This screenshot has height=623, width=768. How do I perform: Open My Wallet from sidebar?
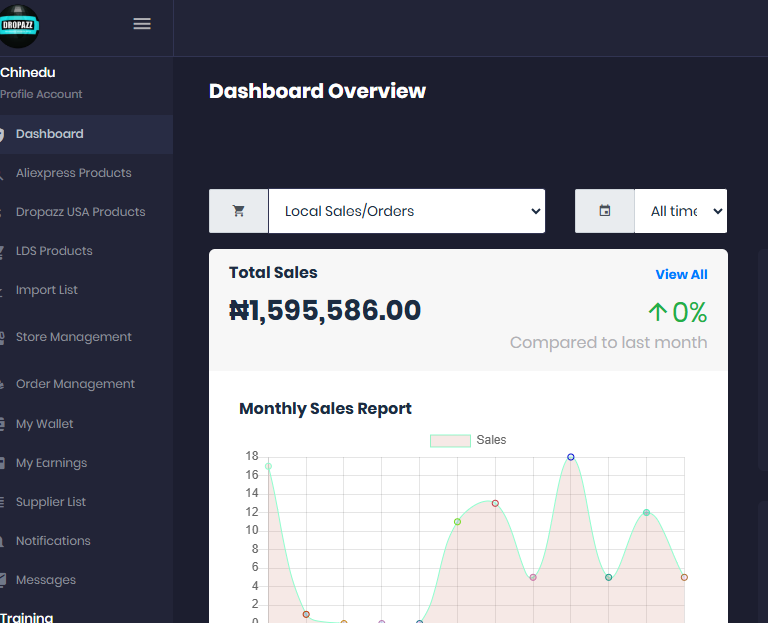coord(44,424)
